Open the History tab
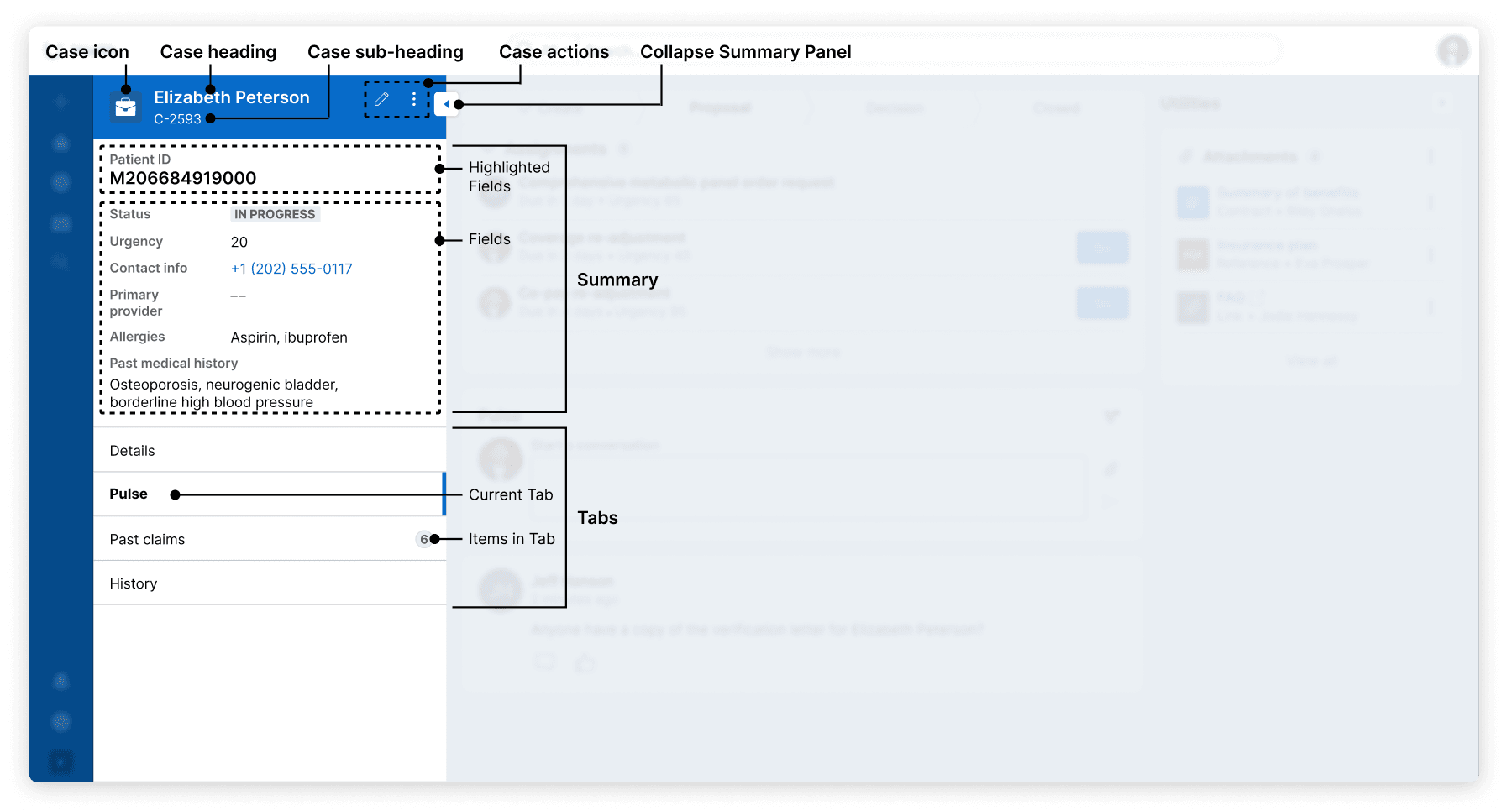The width and height of the screenshot is (1512, 811). click(270, 583)
